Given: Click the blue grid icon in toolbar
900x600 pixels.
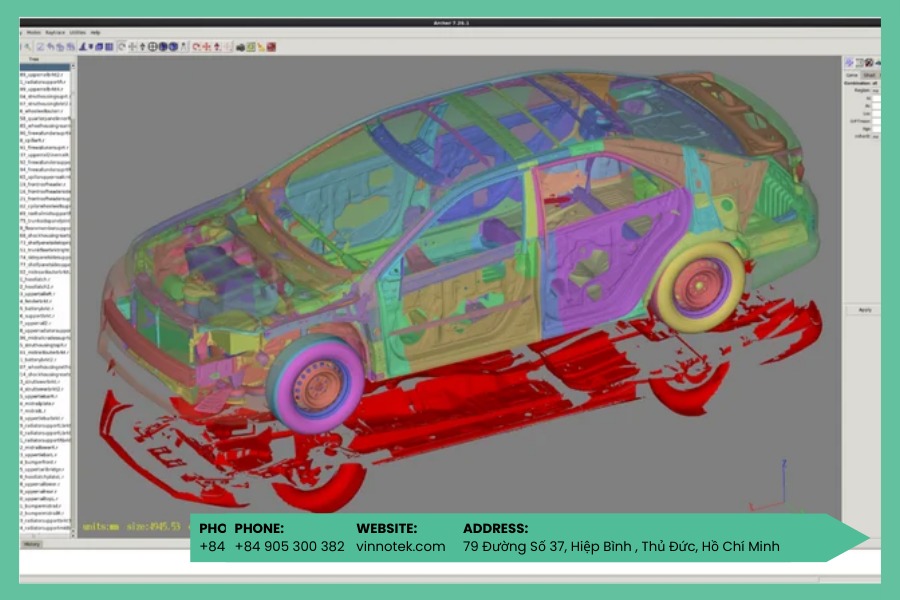Looking at the screenshot, I should (109, 47).
